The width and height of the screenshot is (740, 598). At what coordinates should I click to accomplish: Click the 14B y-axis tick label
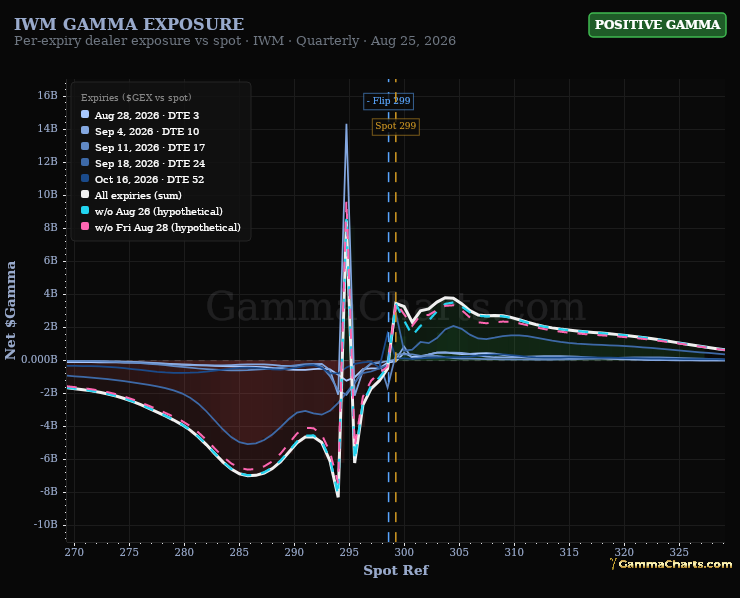47,128
